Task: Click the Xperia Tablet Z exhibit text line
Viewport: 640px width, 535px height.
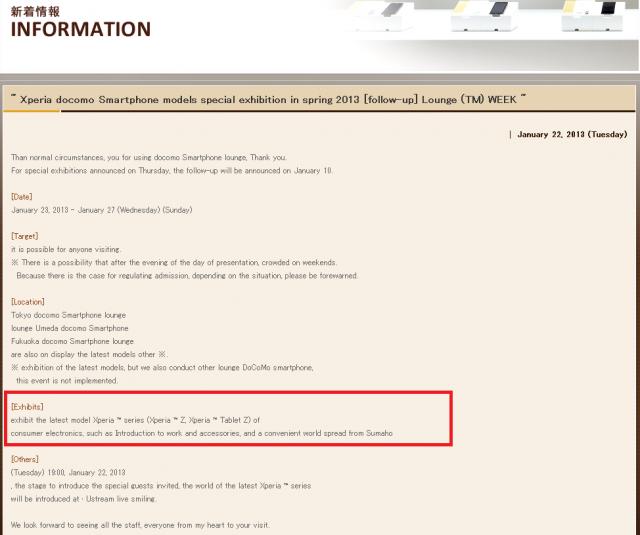Action: tap(135, 420)
